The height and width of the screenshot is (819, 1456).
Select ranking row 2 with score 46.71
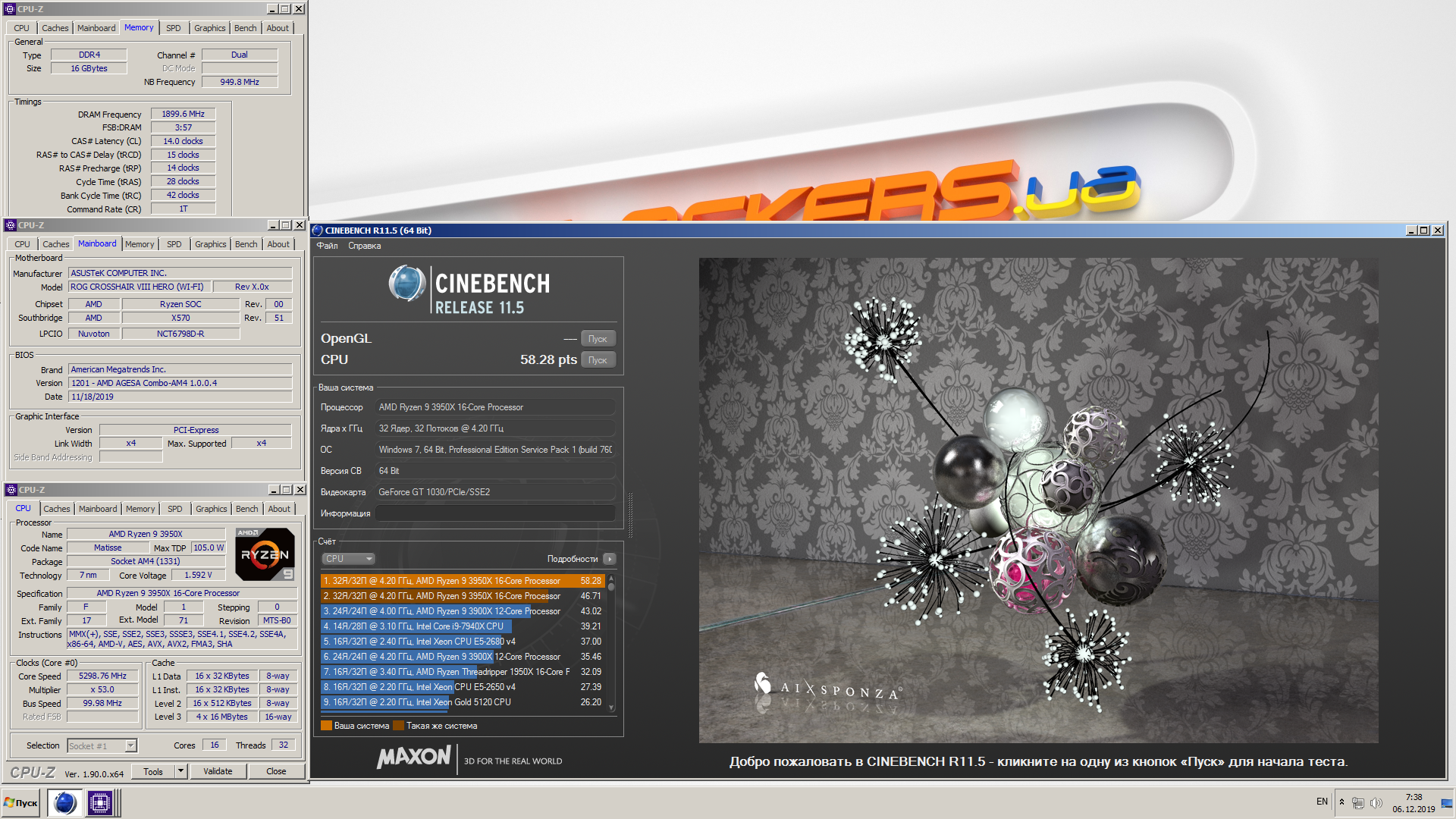point(463,596)
